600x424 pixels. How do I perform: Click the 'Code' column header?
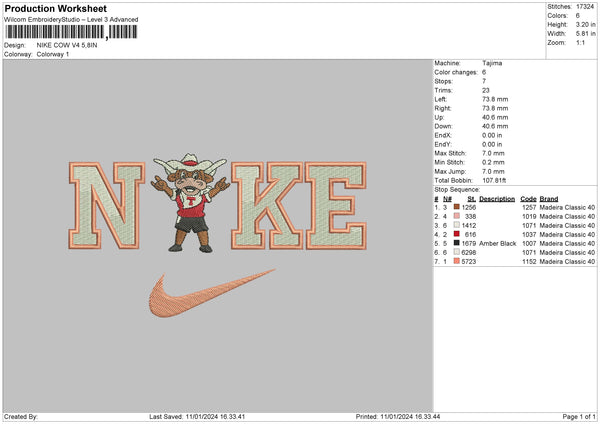[528, 199]
